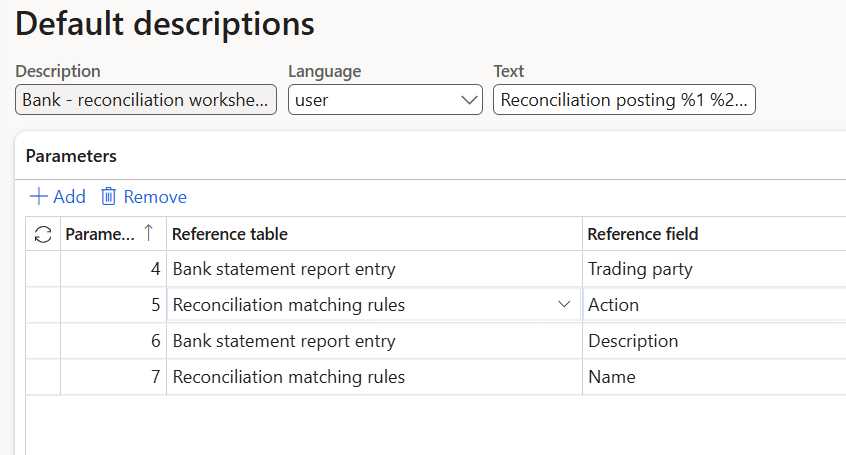
Task: Click the row selector for parameter 4
Action: coord(43,269)
